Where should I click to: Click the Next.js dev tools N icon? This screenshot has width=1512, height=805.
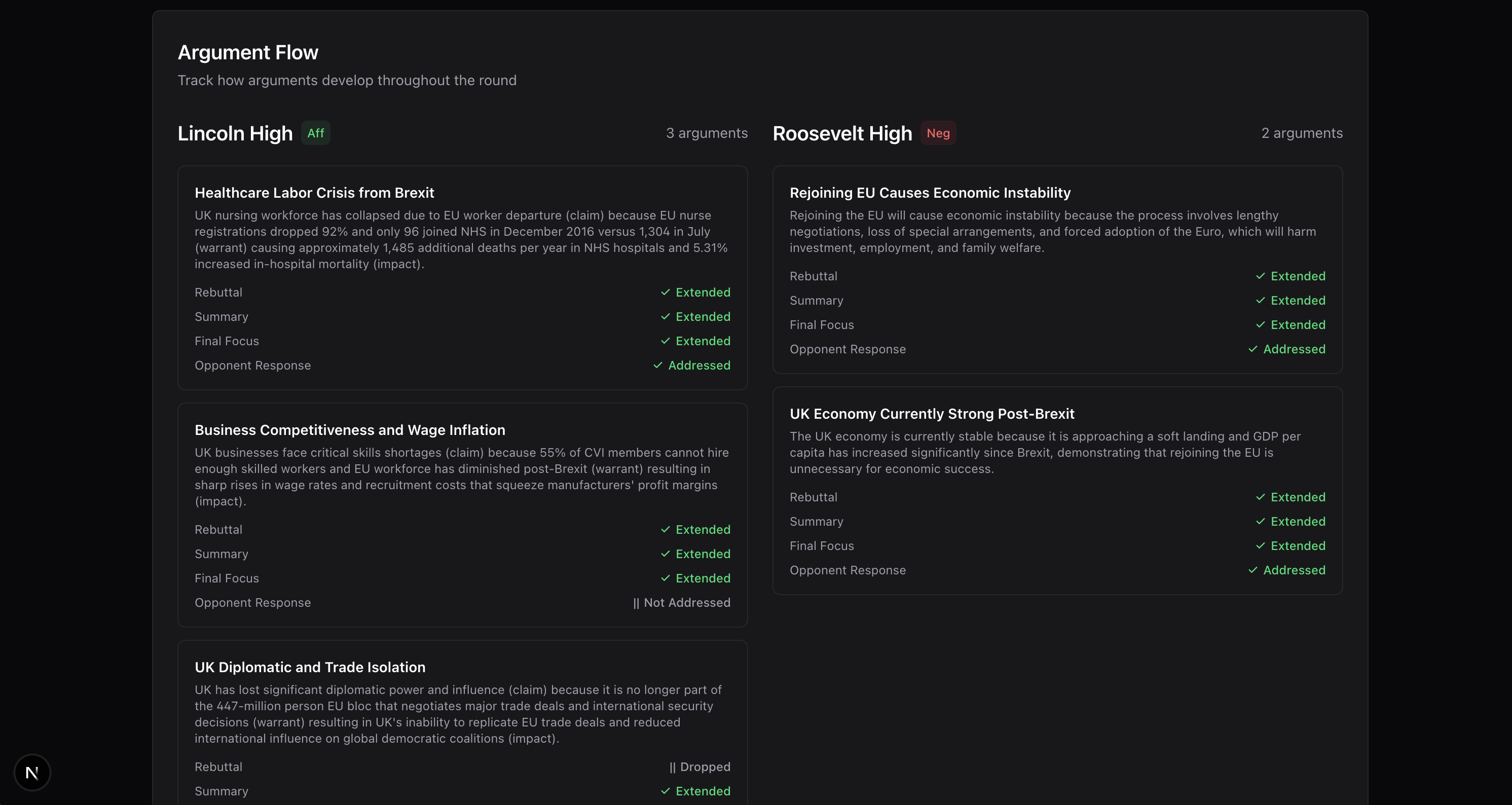[32, 773]
